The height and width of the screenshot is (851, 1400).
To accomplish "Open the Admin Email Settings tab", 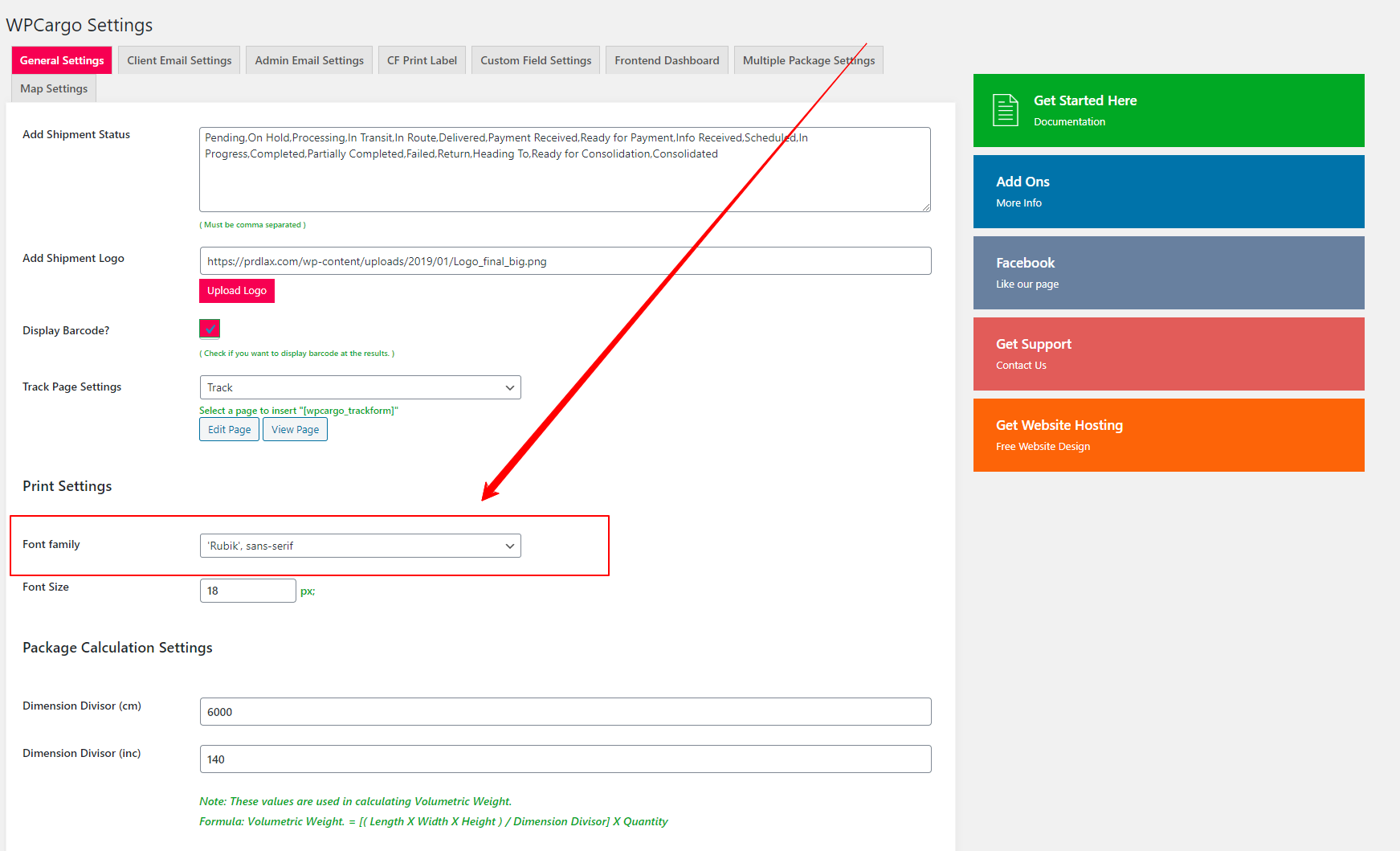I will 309,60.
